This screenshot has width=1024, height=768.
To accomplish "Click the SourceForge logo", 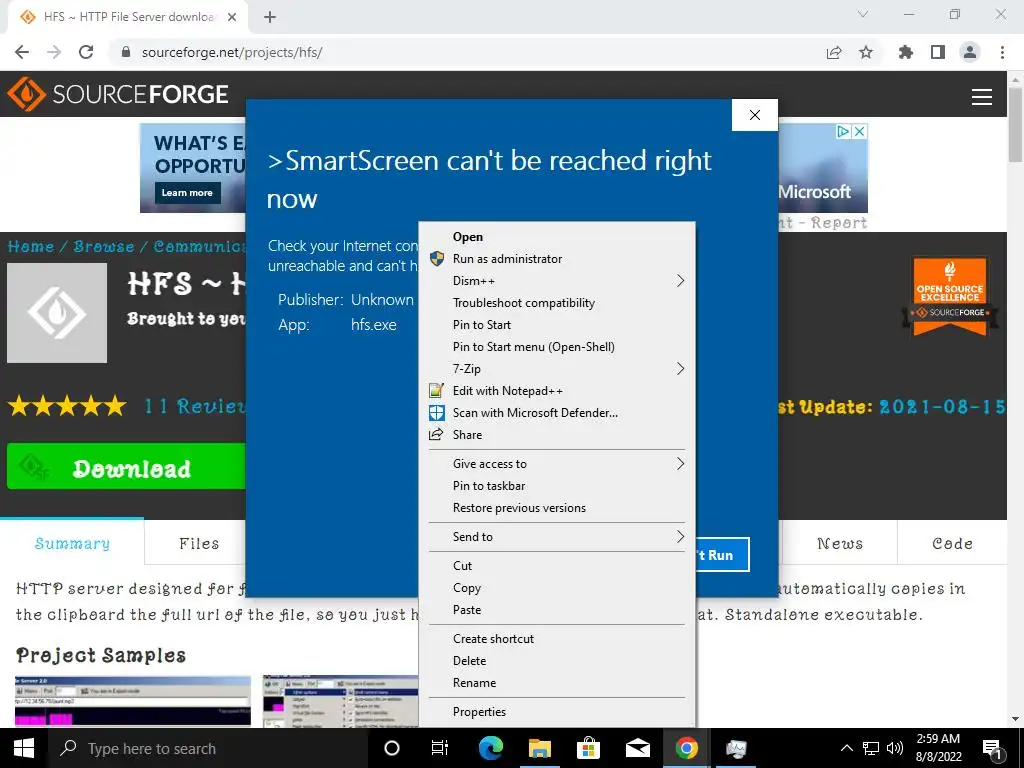I will coord(118,94).
